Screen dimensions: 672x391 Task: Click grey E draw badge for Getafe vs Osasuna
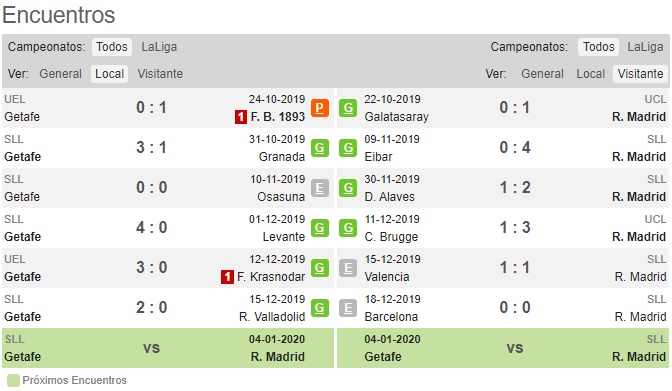(320, 188)
